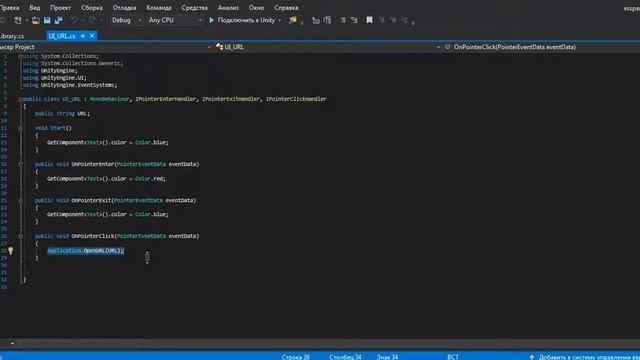Open the Анализ menu
Viewport: 640px width, 360px height.
pos(228,8)
